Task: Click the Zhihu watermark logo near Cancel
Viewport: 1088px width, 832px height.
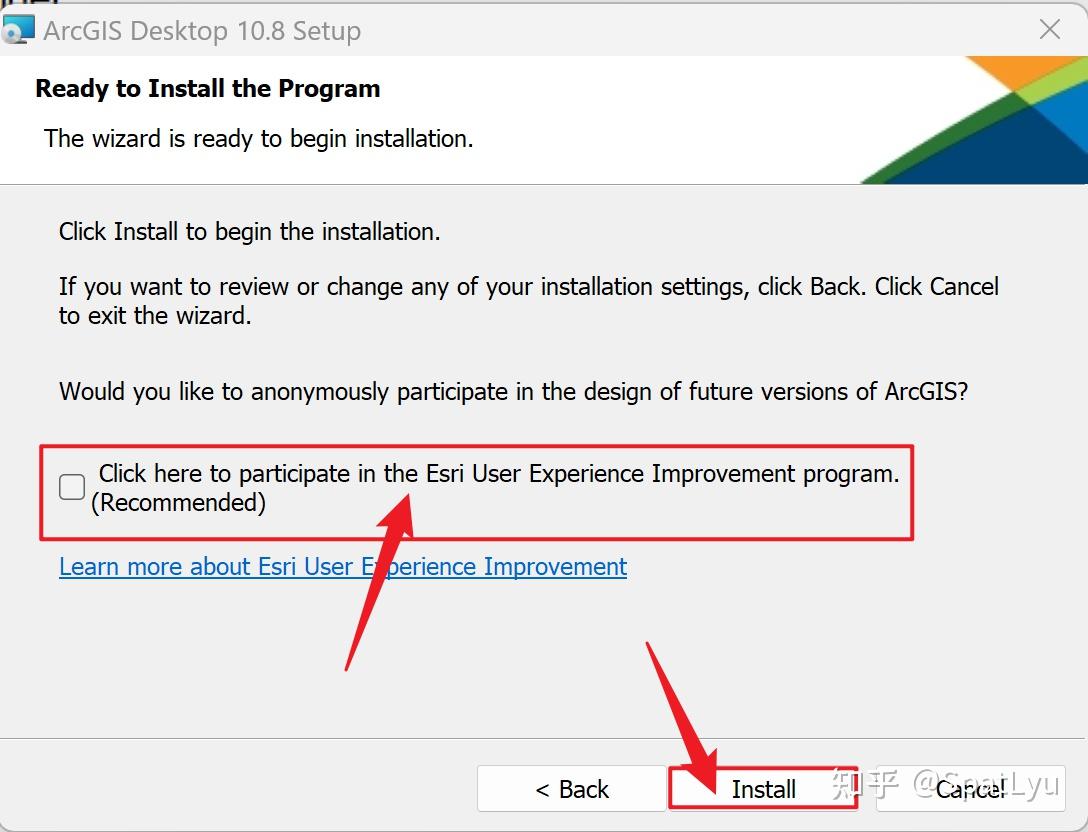Action: (865, 784)
